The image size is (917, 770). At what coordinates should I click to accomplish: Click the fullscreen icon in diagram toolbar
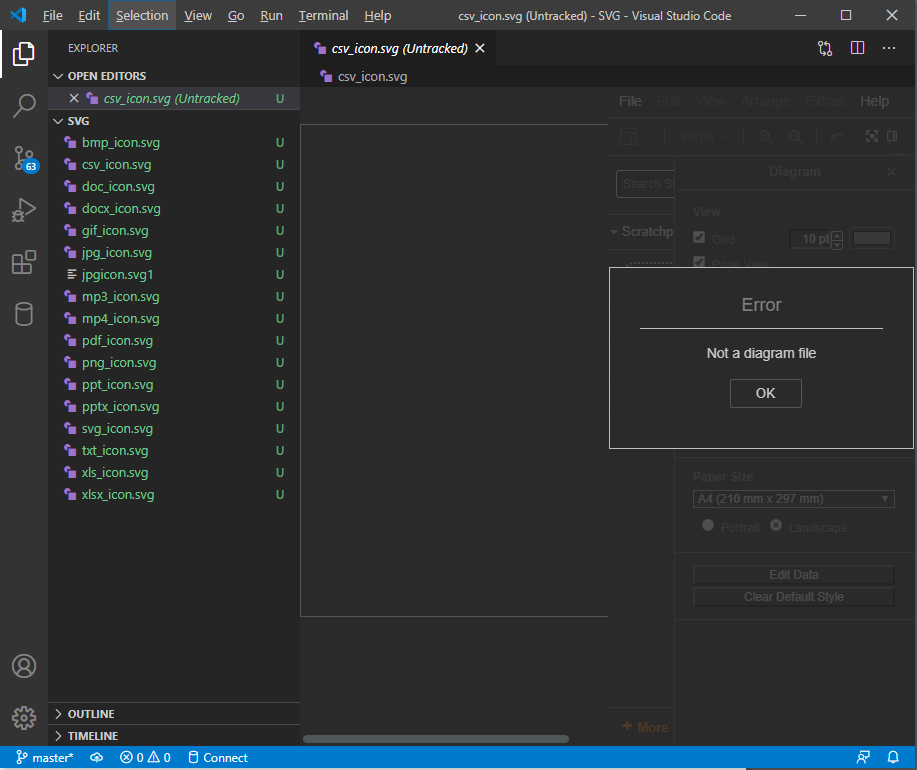coord(871,136)
